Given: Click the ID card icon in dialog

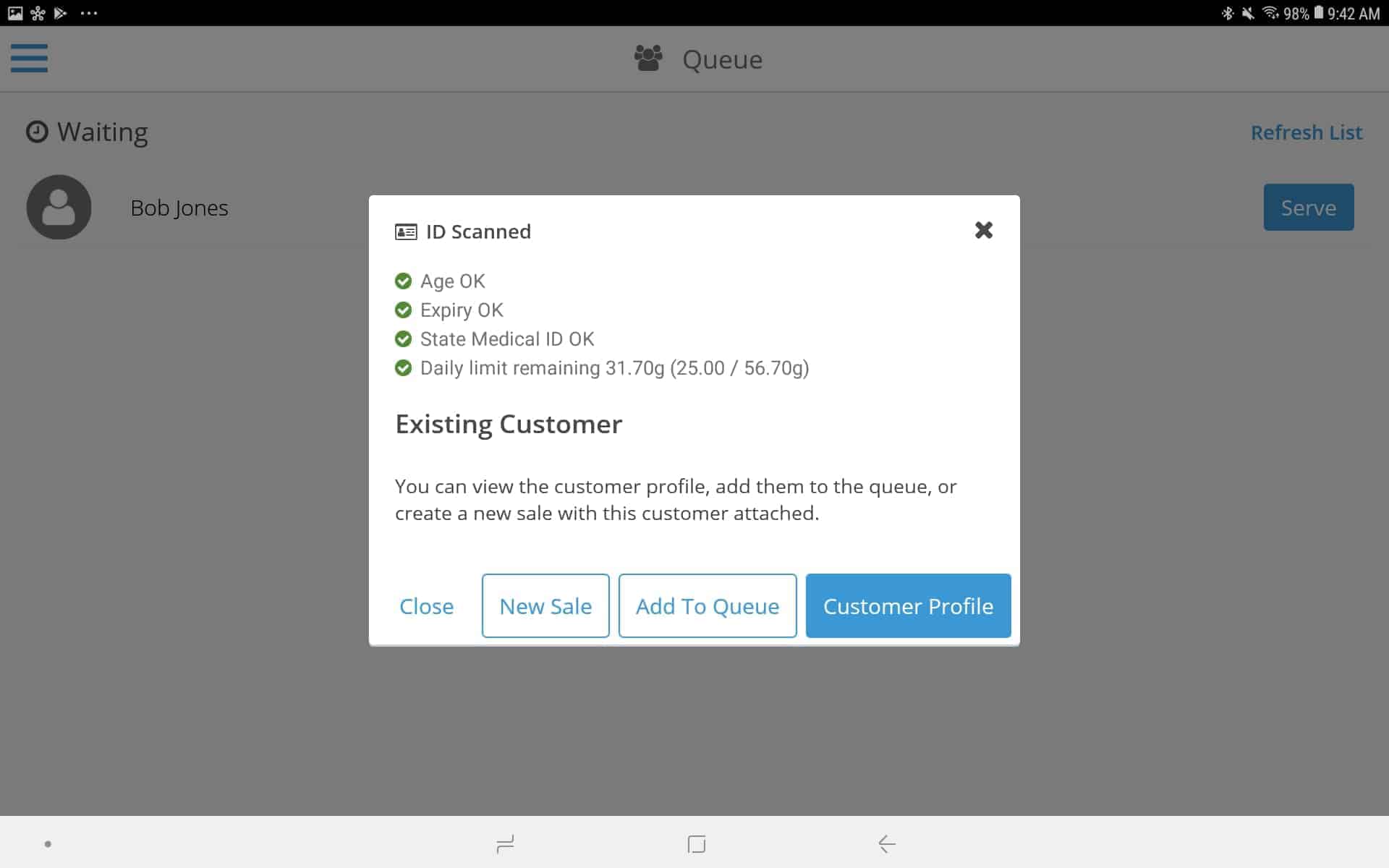Looking at the screenshot, I should click(406, 231).
